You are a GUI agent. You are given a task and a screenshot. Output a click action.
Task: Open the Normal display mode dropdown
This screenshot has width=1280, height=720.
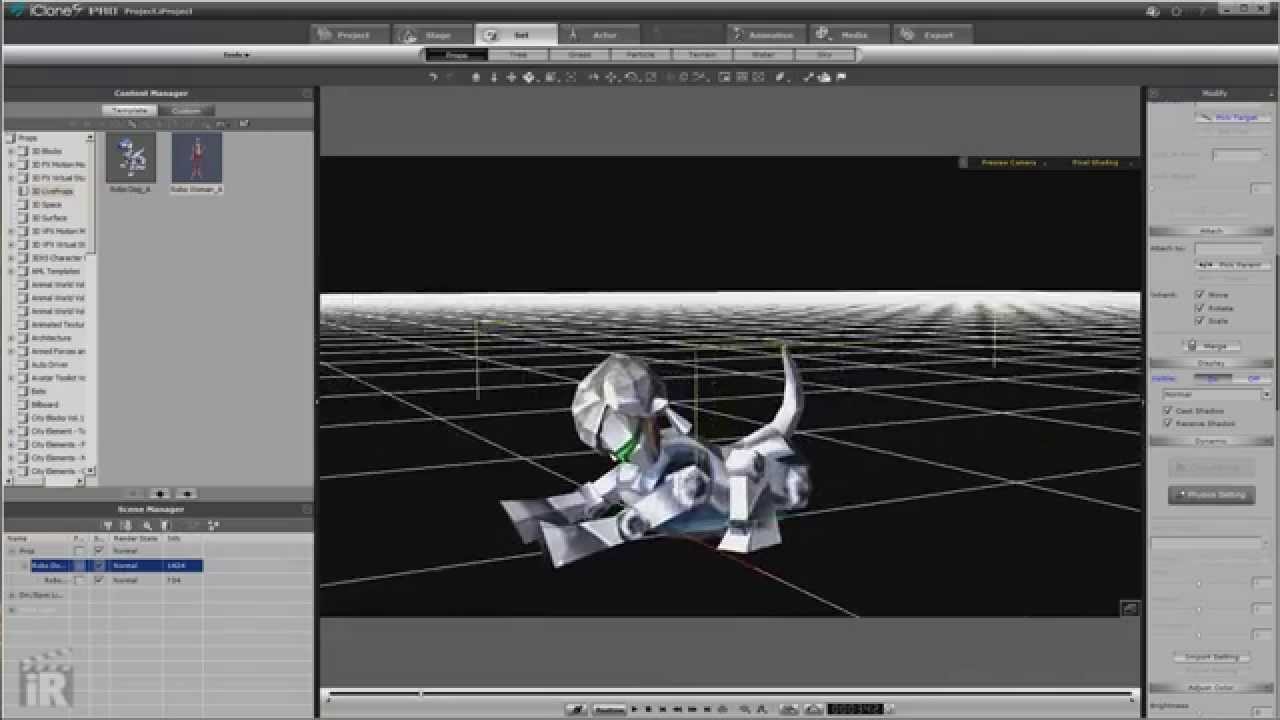(1216, 395)
